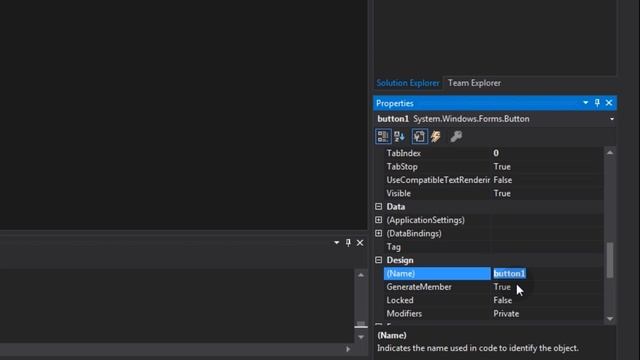
Task: Open Properties window position dropdown
Action: pyautogui.click(x=585, y=103)
